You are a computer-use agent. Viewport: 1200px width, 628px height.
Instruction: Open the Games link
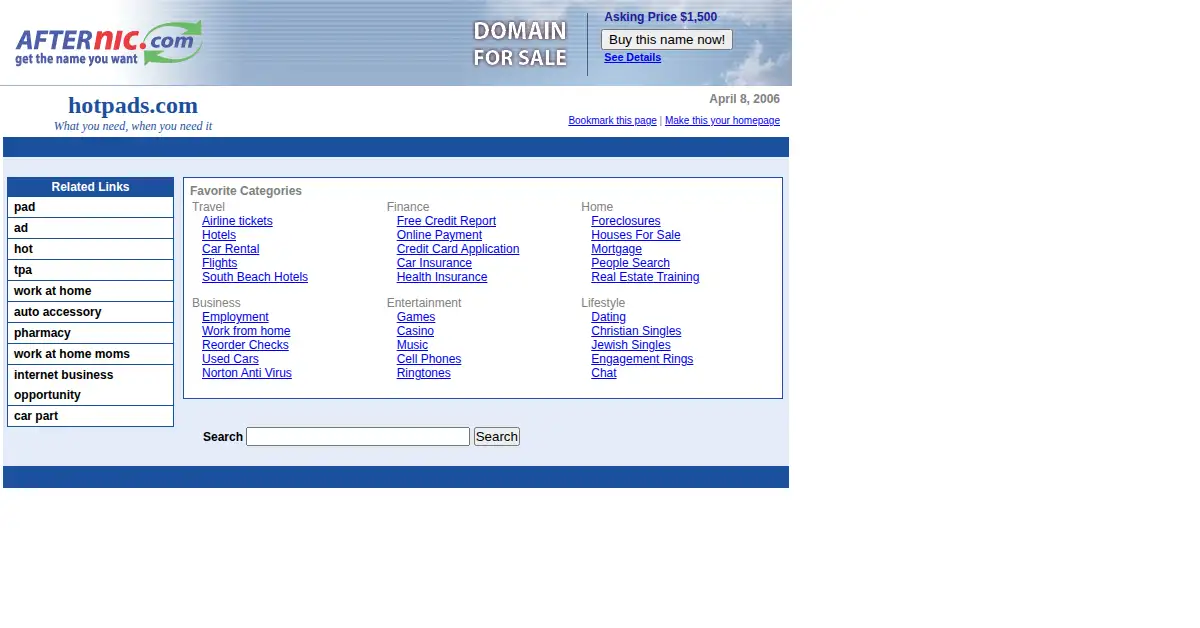416,317
